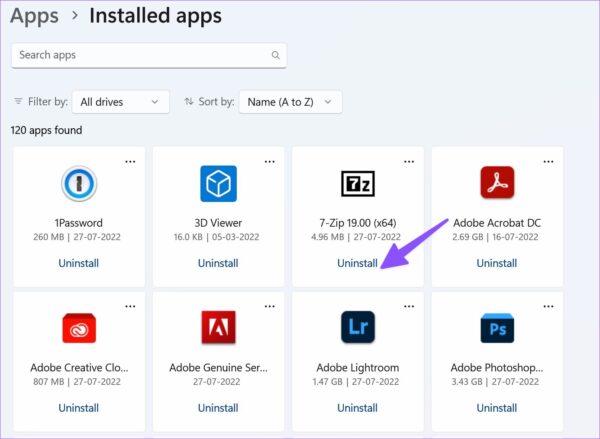
Task: Click the 7-Zip app icon
Action: pos(358,184)
